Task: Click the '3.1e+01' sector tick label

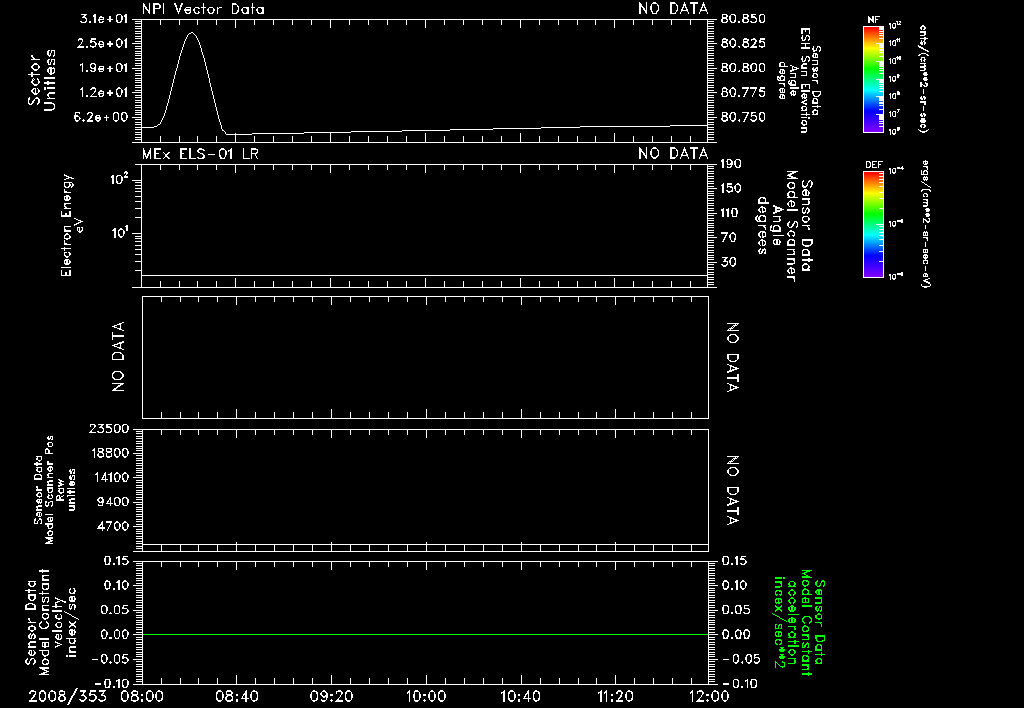Action: coord(104,18)
